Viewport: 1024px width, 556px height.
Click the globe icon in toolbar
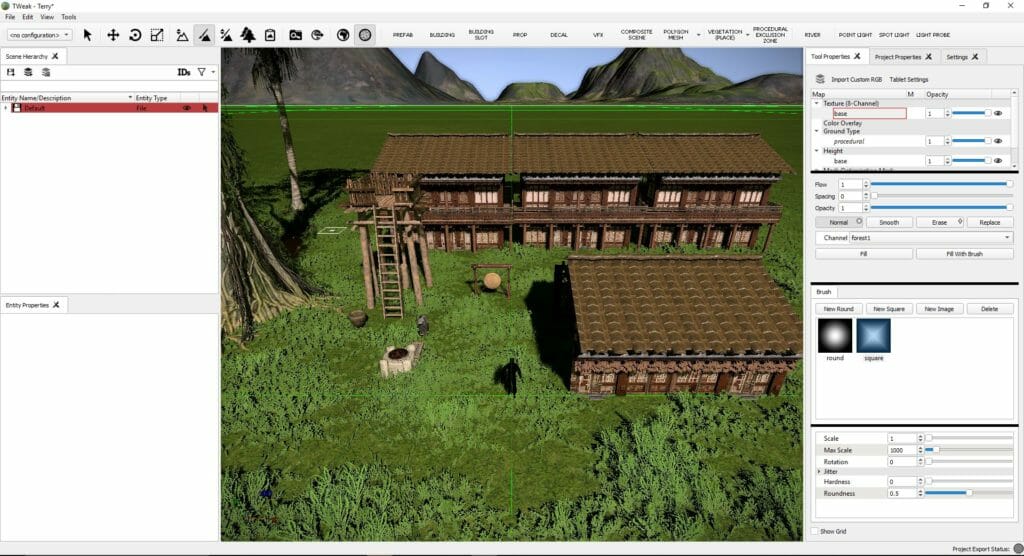[x=343, y=35]
